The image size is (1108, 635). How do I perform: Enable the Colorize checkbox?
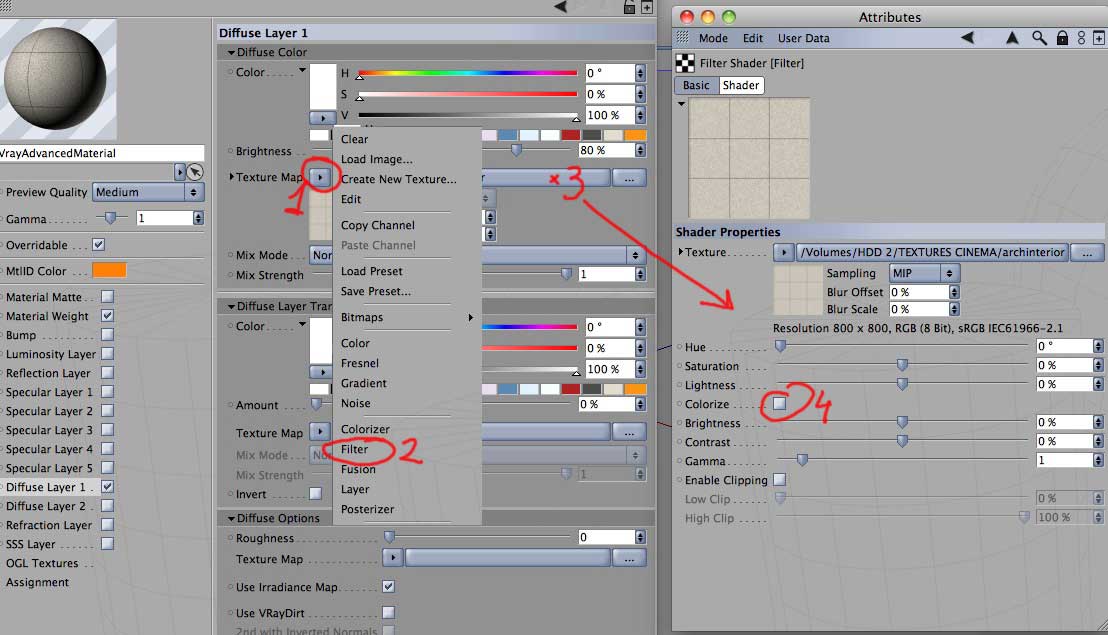tap(779, 403)
